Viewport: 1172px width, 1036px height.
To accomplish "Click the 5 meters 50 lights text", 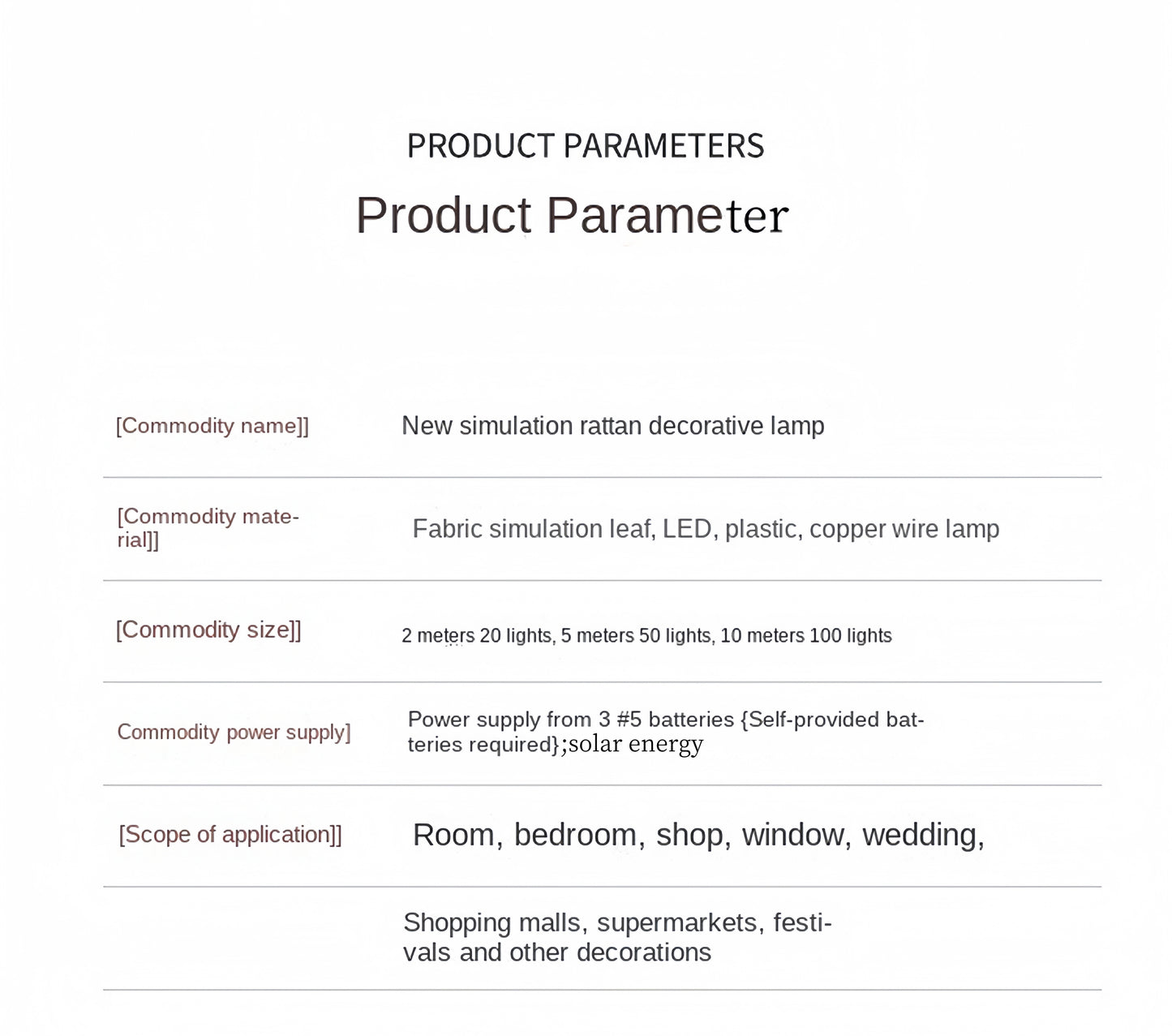I will pos(638,636).
